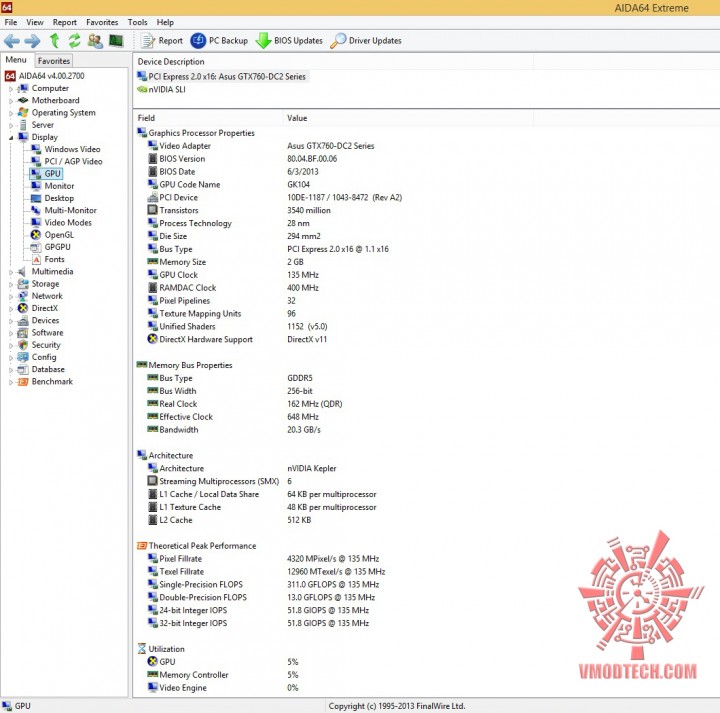The width and height of the screenshot is (720, 713).
Task: Click the Benchmark icon in tree
Action: (23, 382)
